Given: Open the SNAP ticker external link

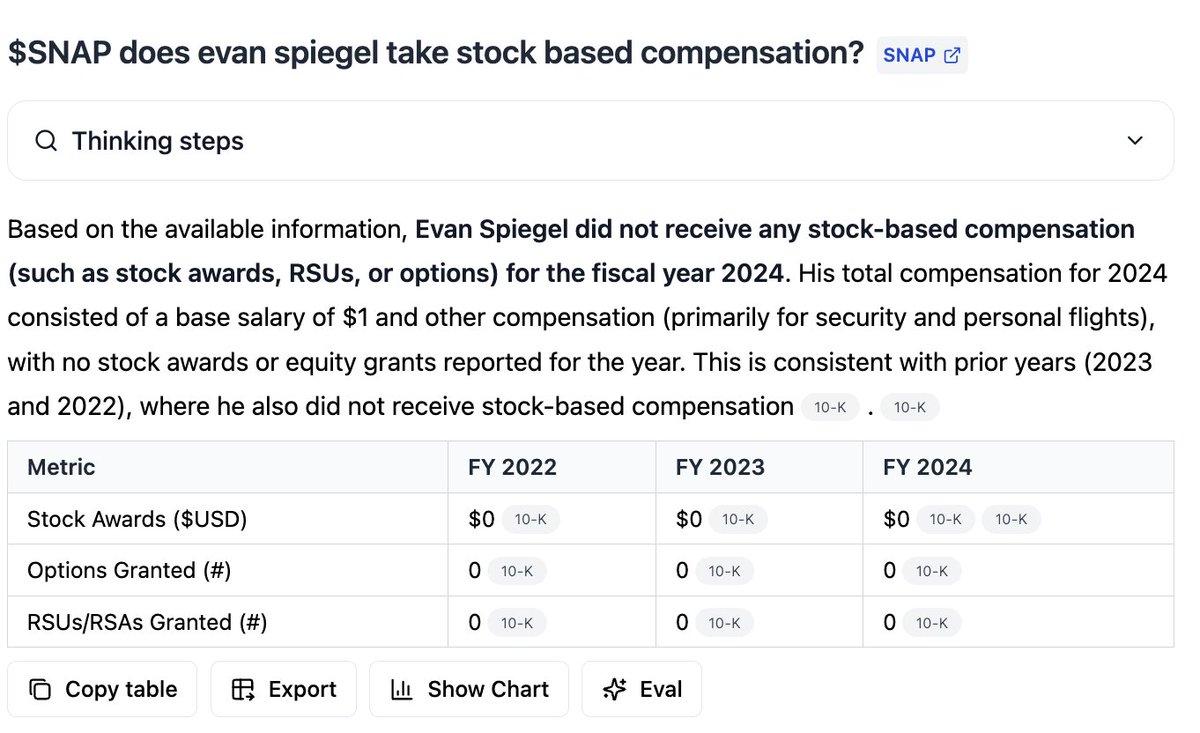Looking at the screenshot, I should click(x=922, y=55).
